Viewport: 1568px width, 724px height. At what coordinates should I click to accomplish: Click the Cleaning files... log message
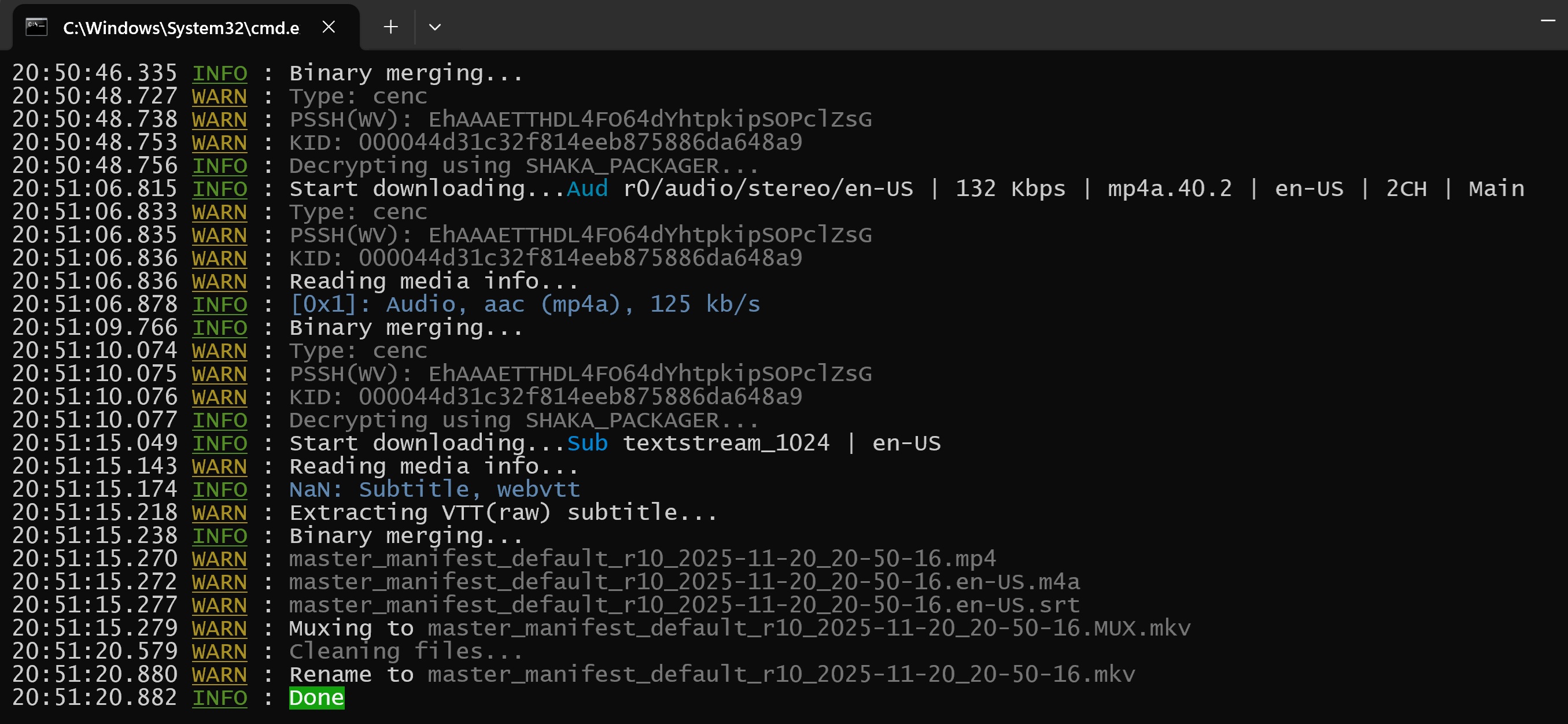point(405,652)
